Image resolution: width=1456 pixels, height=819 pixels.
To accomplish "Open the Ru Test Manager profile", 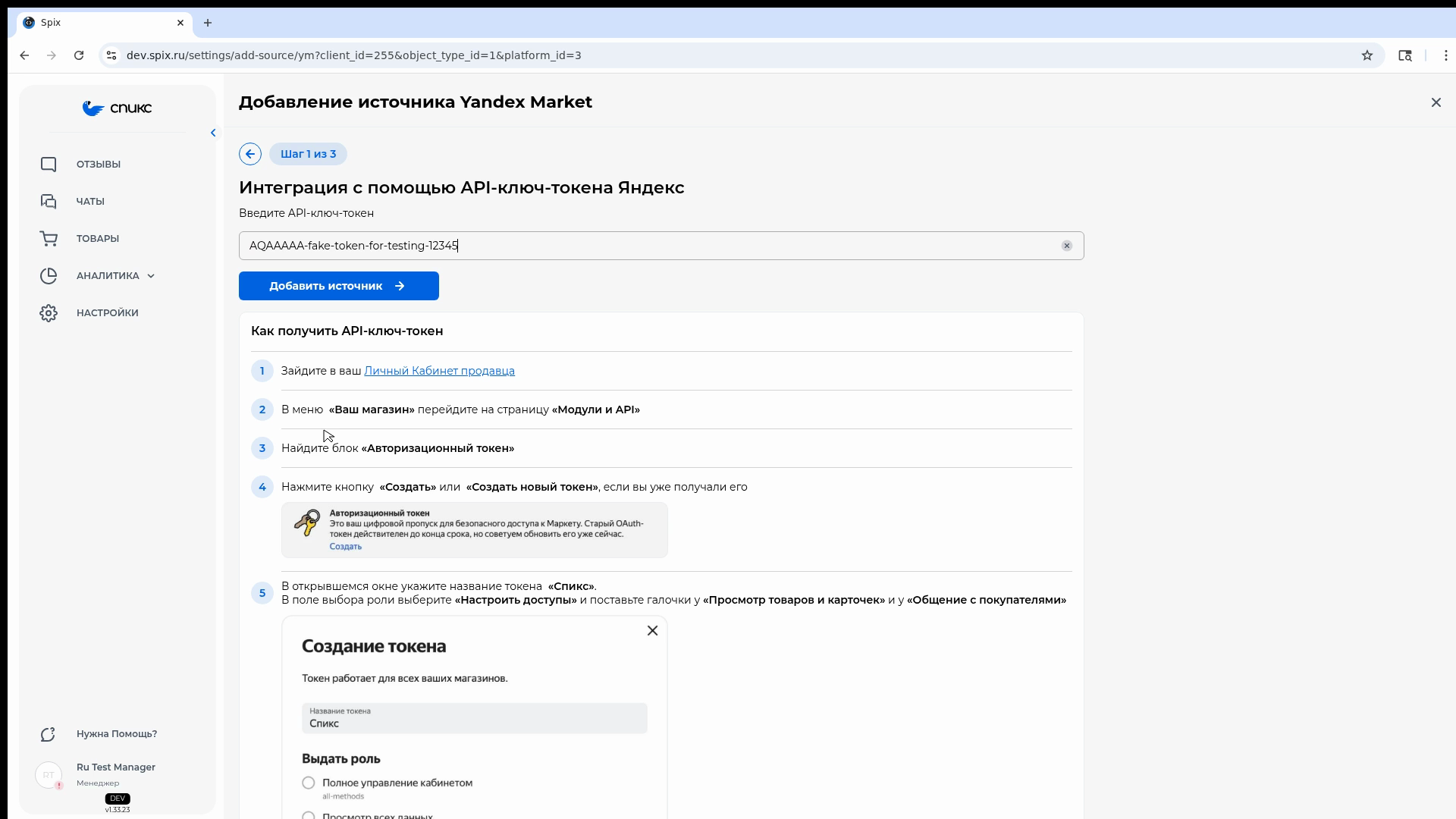I will coord(116,767).
